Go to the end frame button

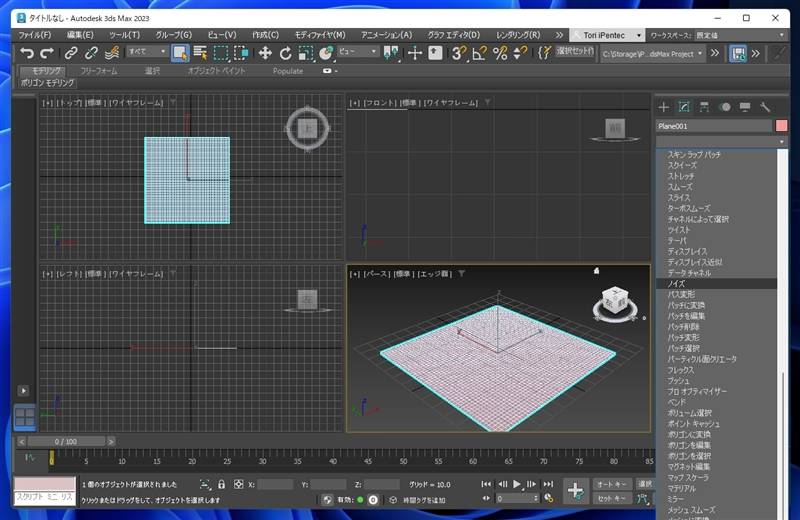pos(547,484)
